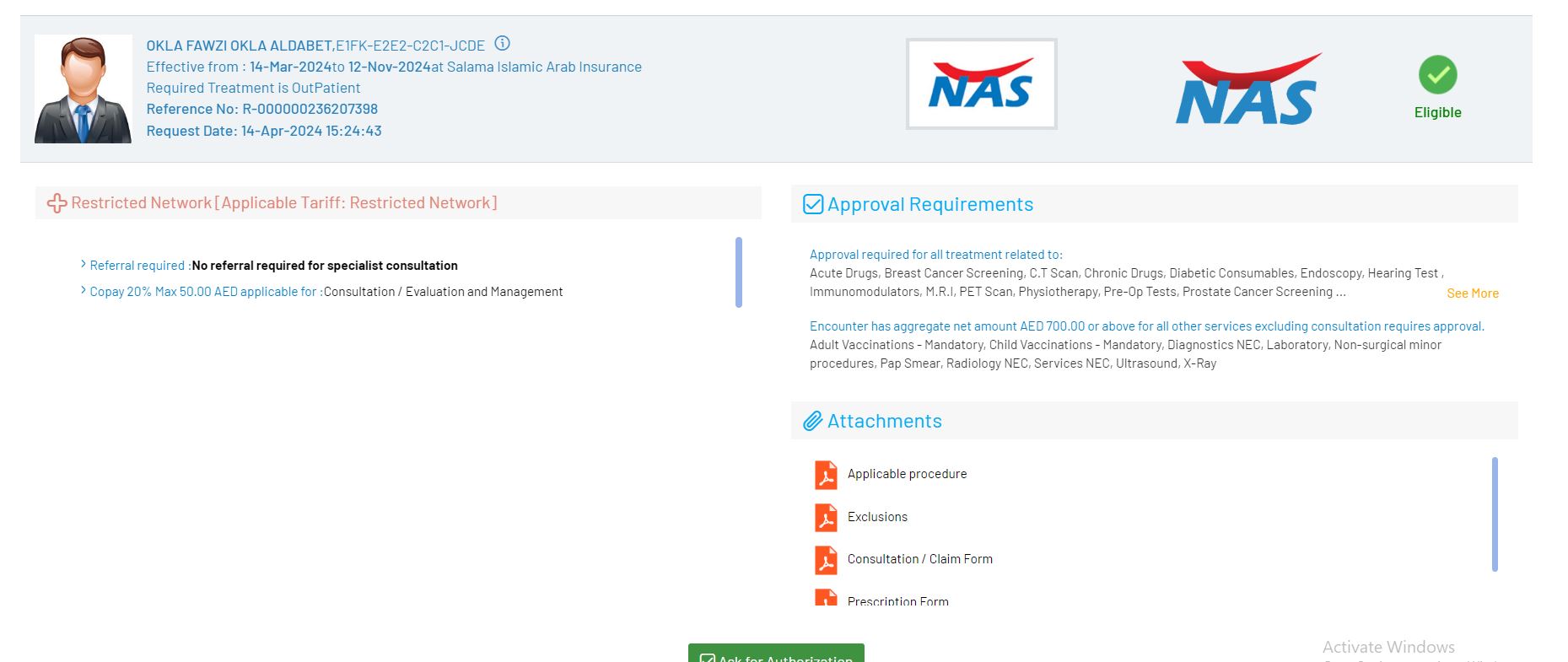This screenshot has height=662, width=1568.
Task: Click the Attachments heading
Action: (x=884, y=421)
